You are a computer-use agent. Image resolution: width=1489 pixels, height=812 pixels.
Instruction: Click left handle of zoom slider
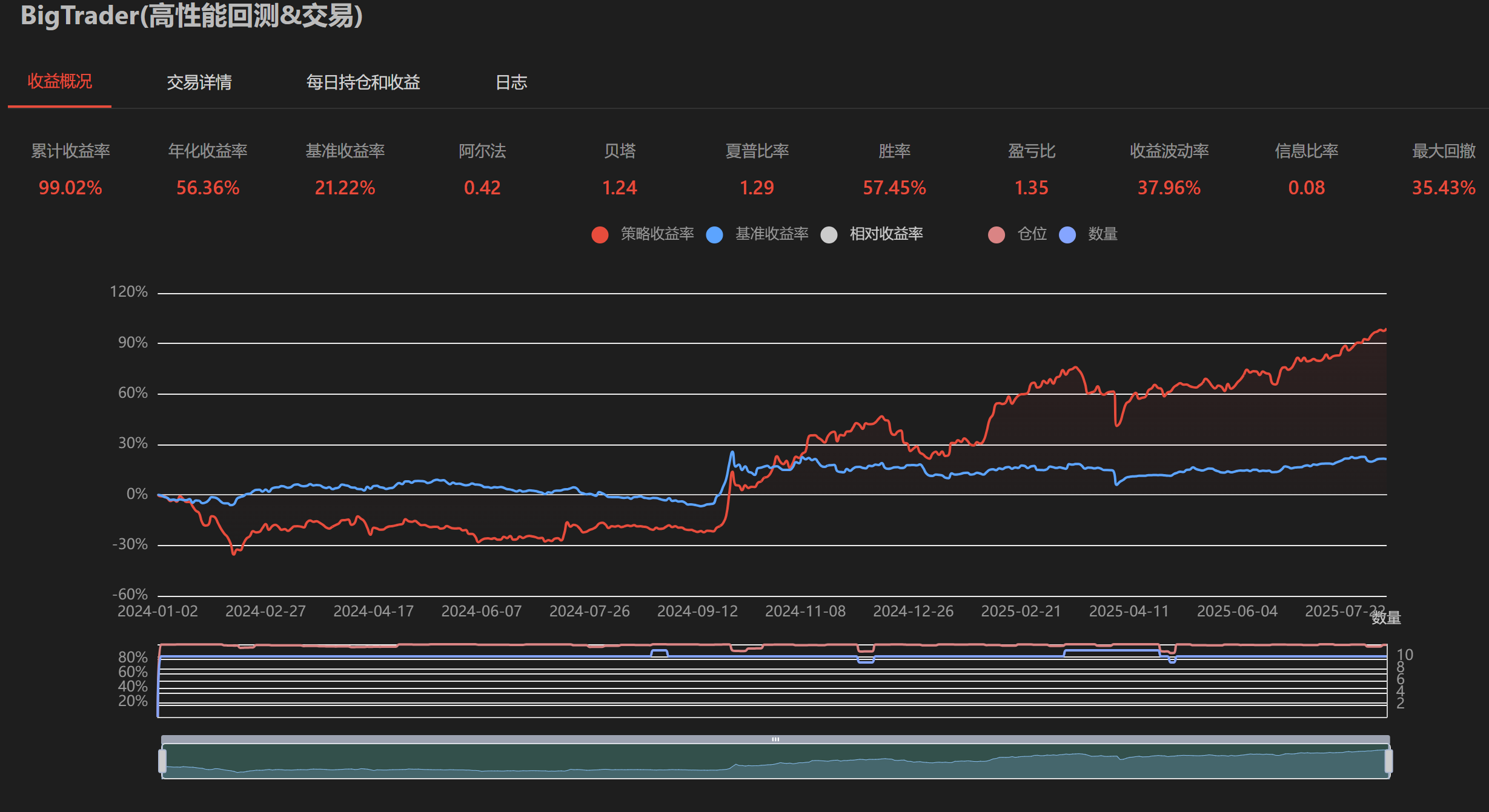[x=162, y=761]
